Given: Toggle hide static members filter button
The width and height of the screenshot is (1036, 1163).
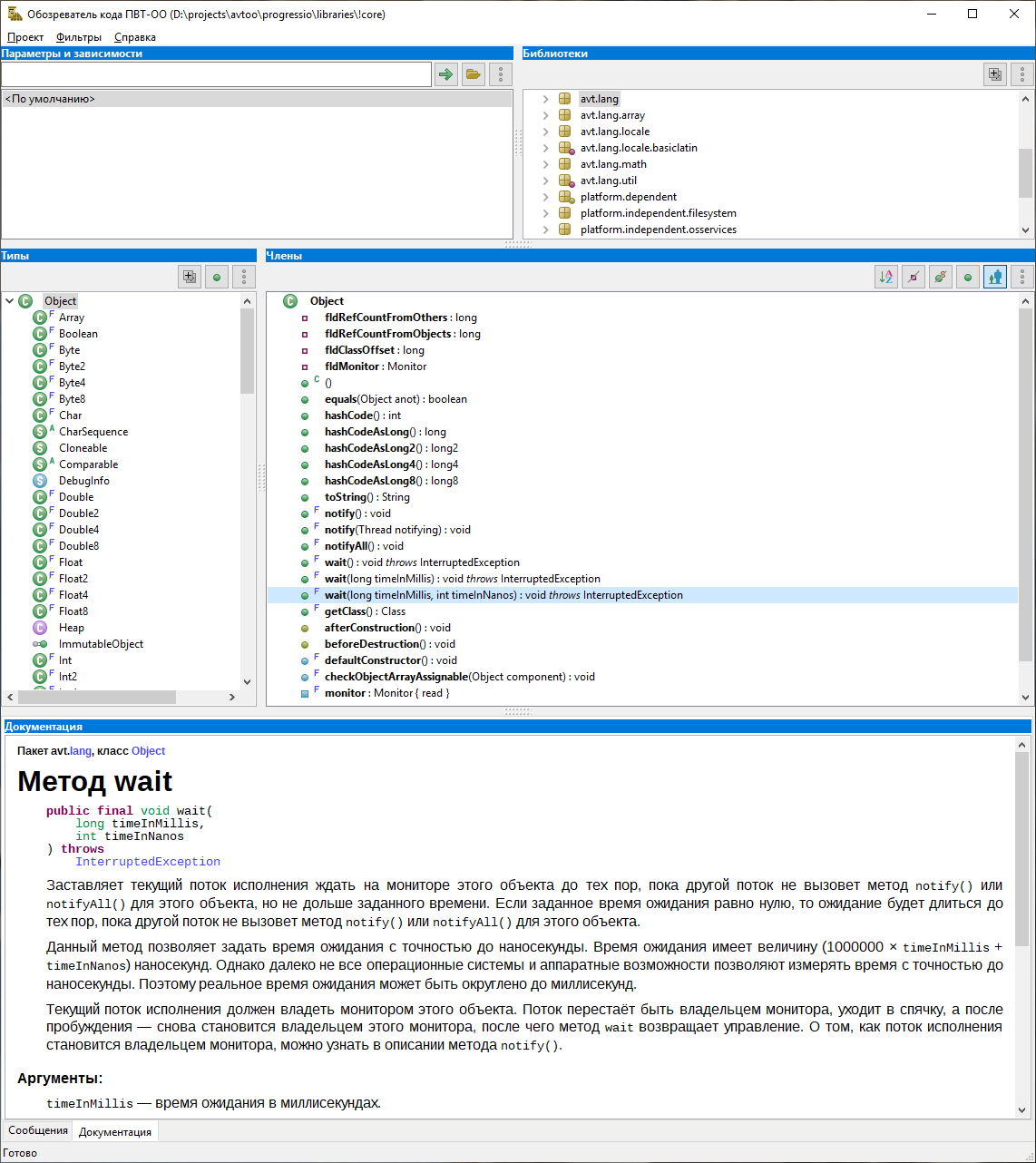Looking at the screenshot, I should [x=941, y=277].
